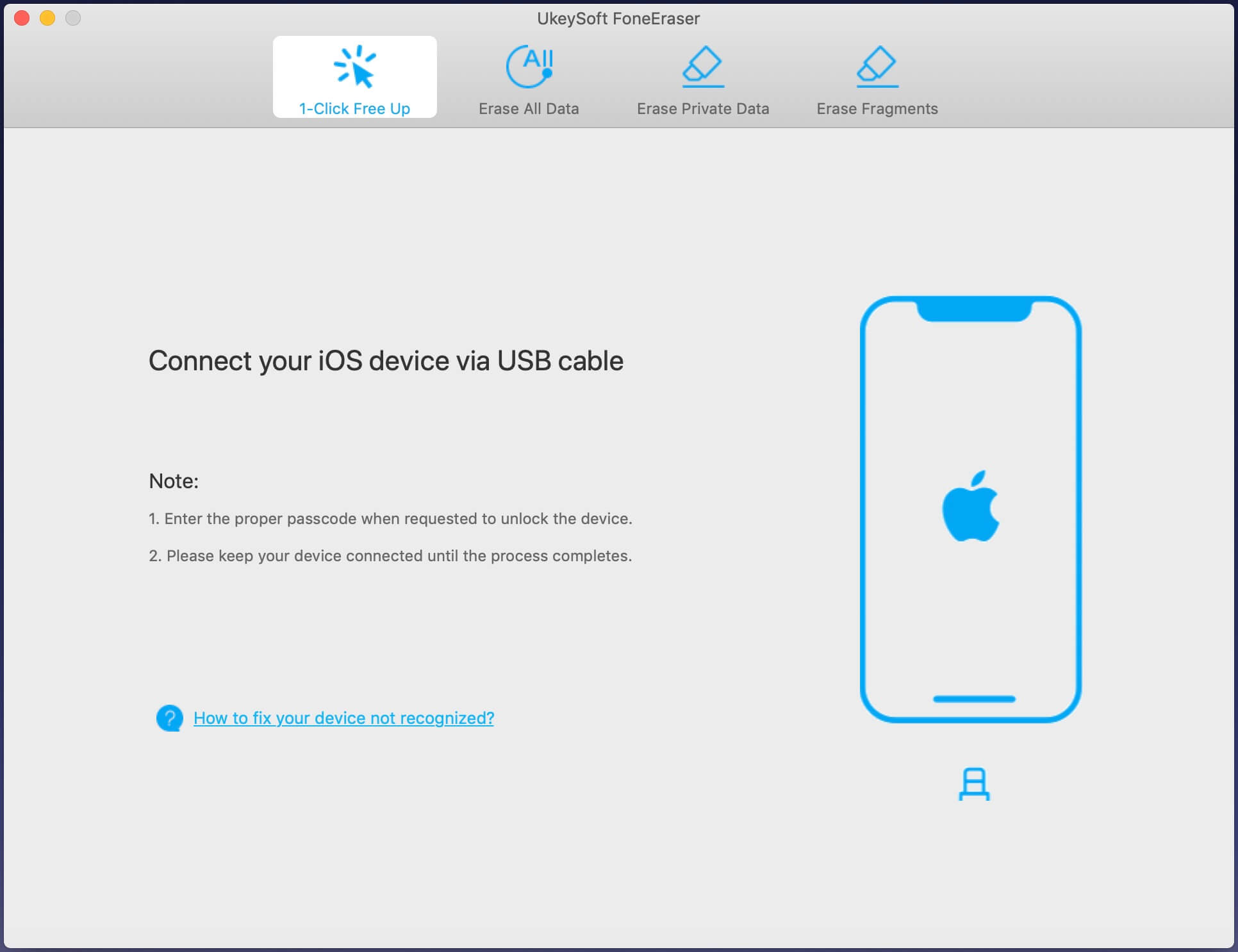Image resolution: width=1238 pixels, height=952 pixels.
Task: Click the Erase Fragments eraser icon
Action: coord(877,67)
